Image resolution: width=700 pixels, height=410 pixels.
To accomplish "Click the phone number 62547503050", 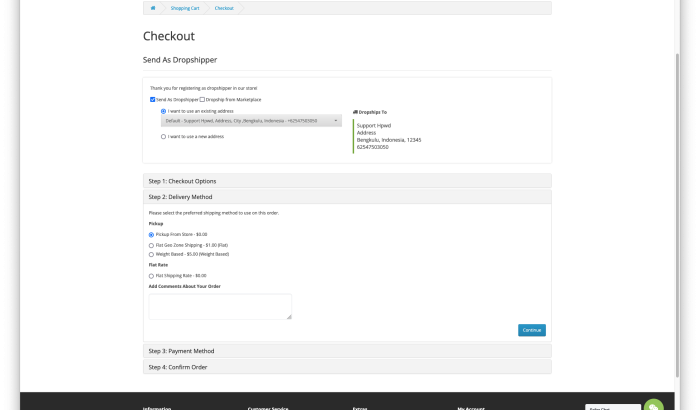I will click(x=372, y=147).
